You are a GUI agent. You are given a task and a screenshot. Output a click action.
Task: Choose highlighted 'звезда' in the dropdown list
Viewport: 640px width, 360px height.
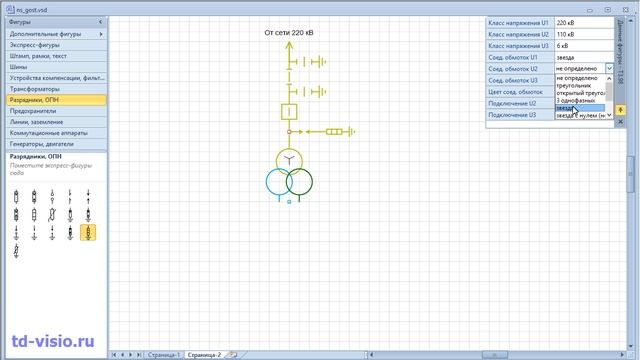[x=580, y=108]
